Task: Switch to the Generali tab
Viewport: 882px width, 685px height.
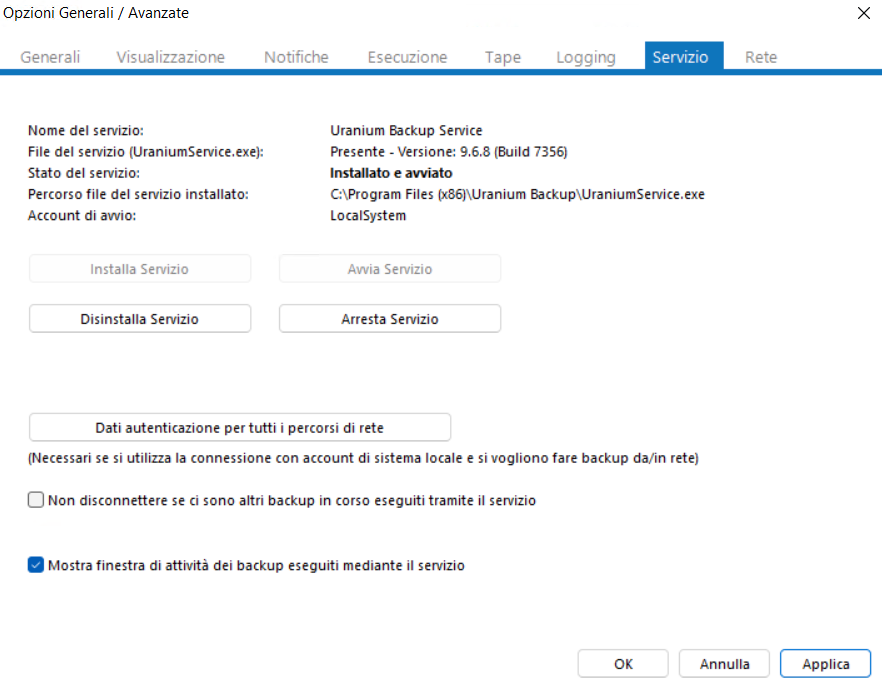Action: tap(50, 57)
